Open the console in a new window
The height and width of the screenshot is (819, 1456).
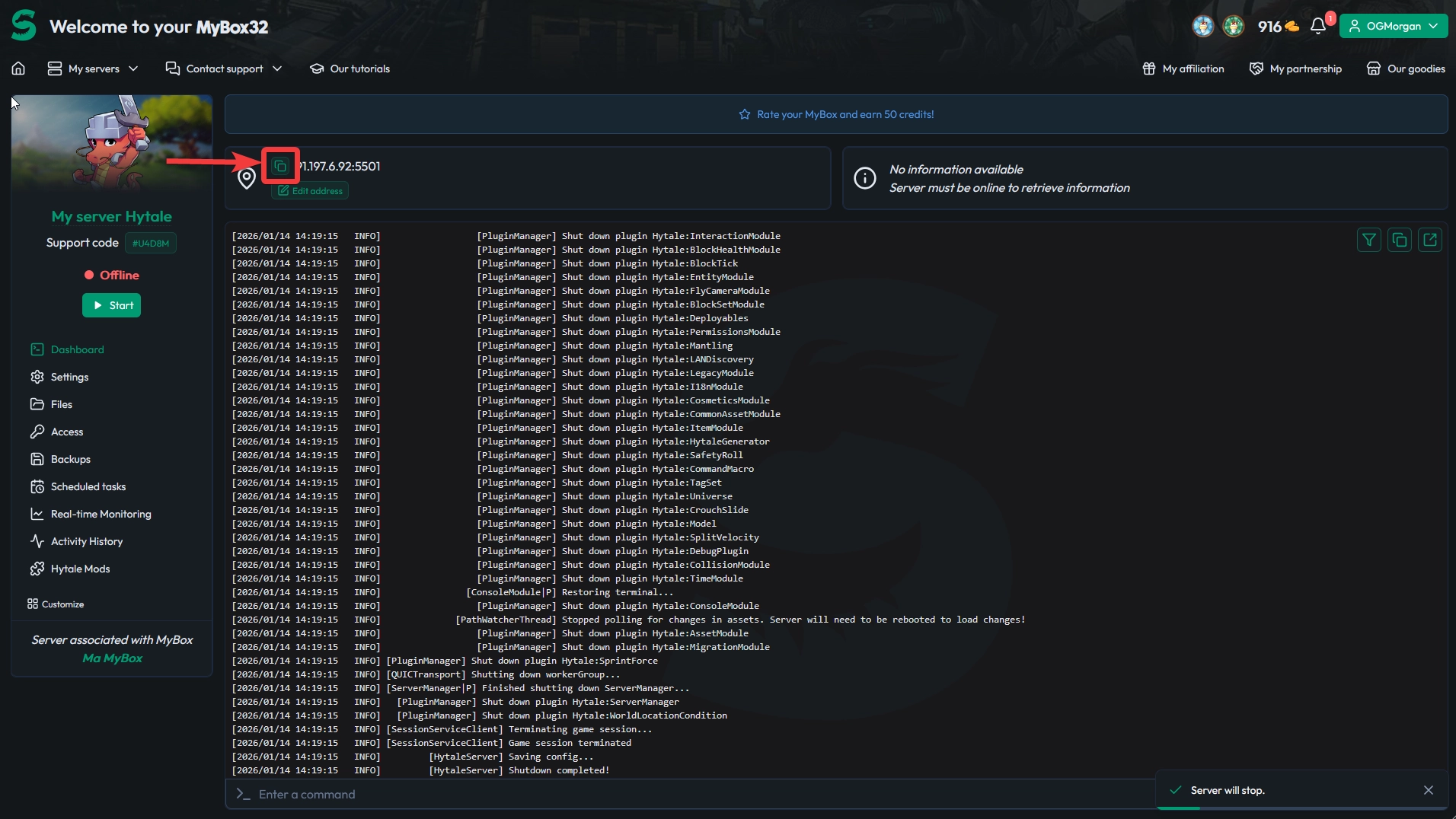pos(1429,240)
